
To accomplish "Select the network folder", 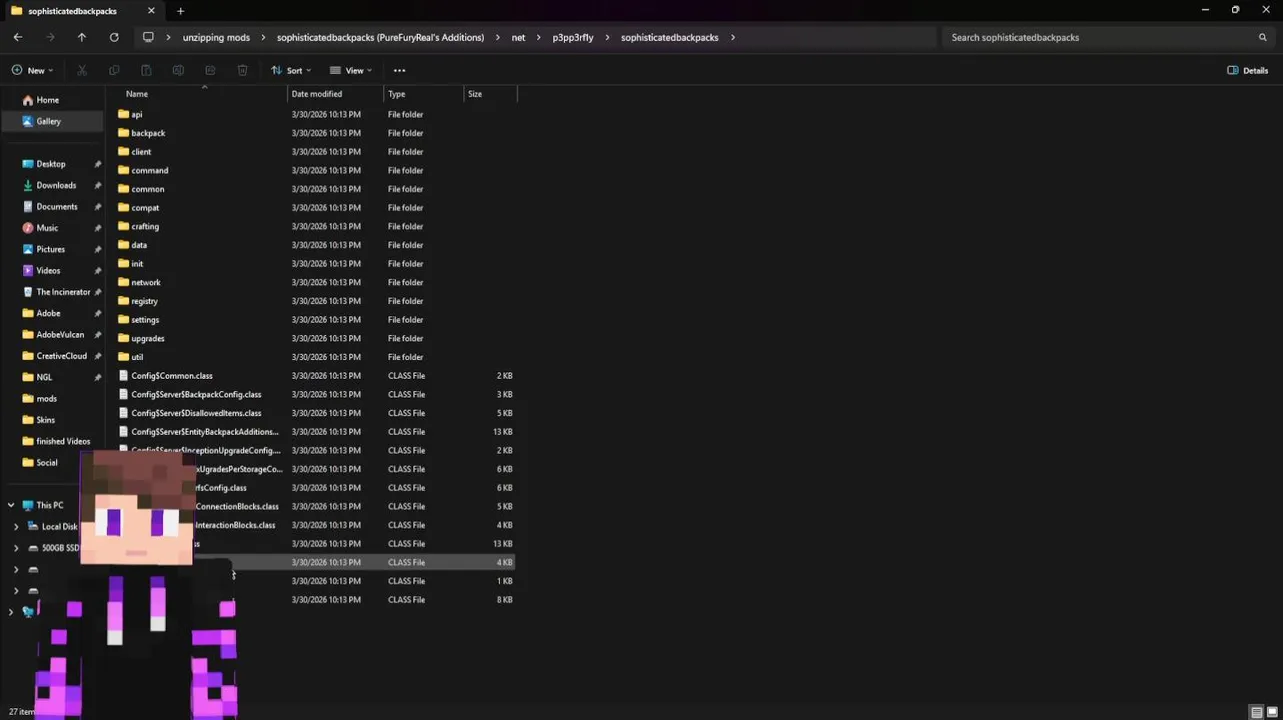I will [x=145, y=283].
